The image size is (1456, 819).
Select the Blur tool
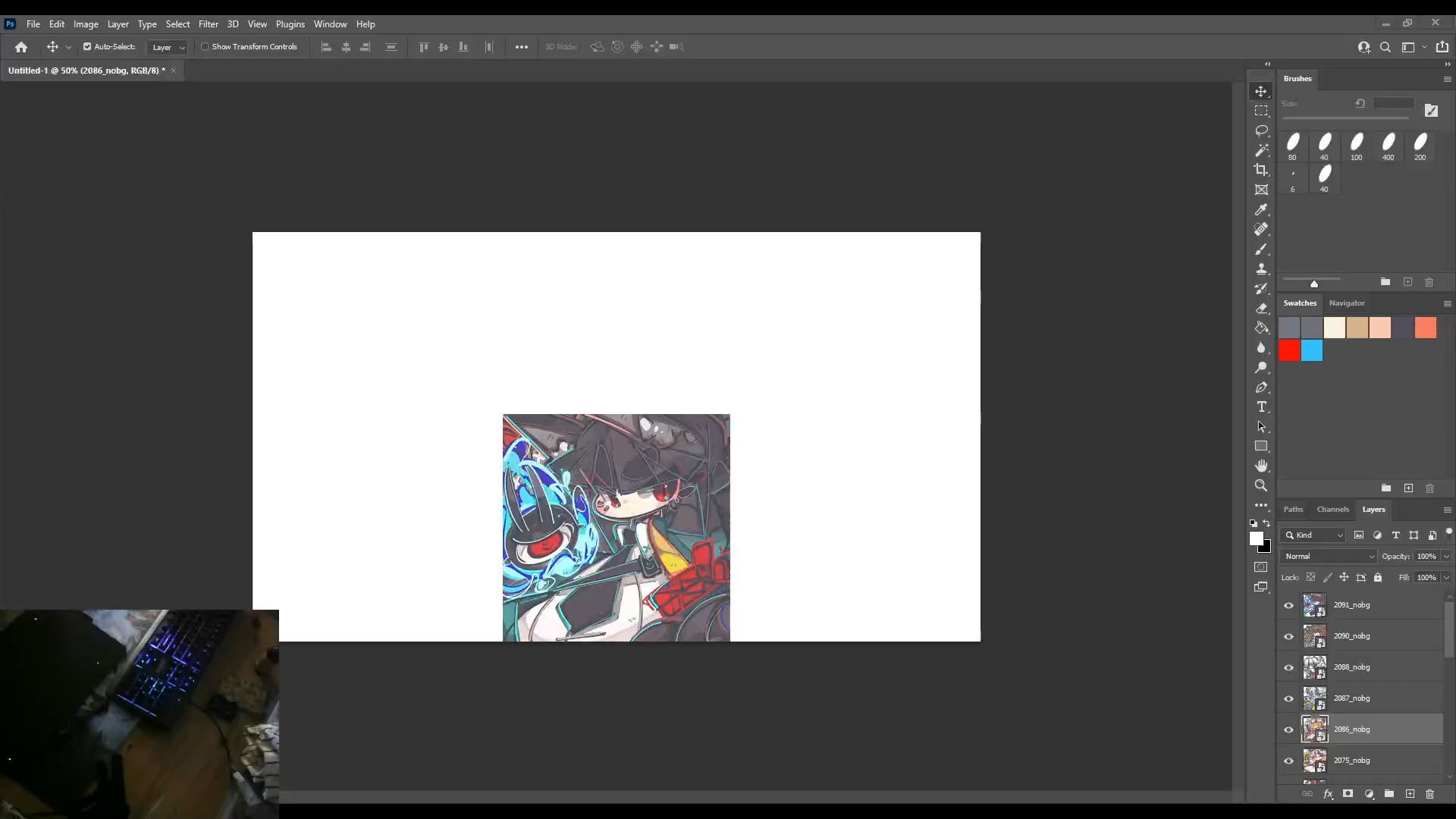tap(1261, 347)
